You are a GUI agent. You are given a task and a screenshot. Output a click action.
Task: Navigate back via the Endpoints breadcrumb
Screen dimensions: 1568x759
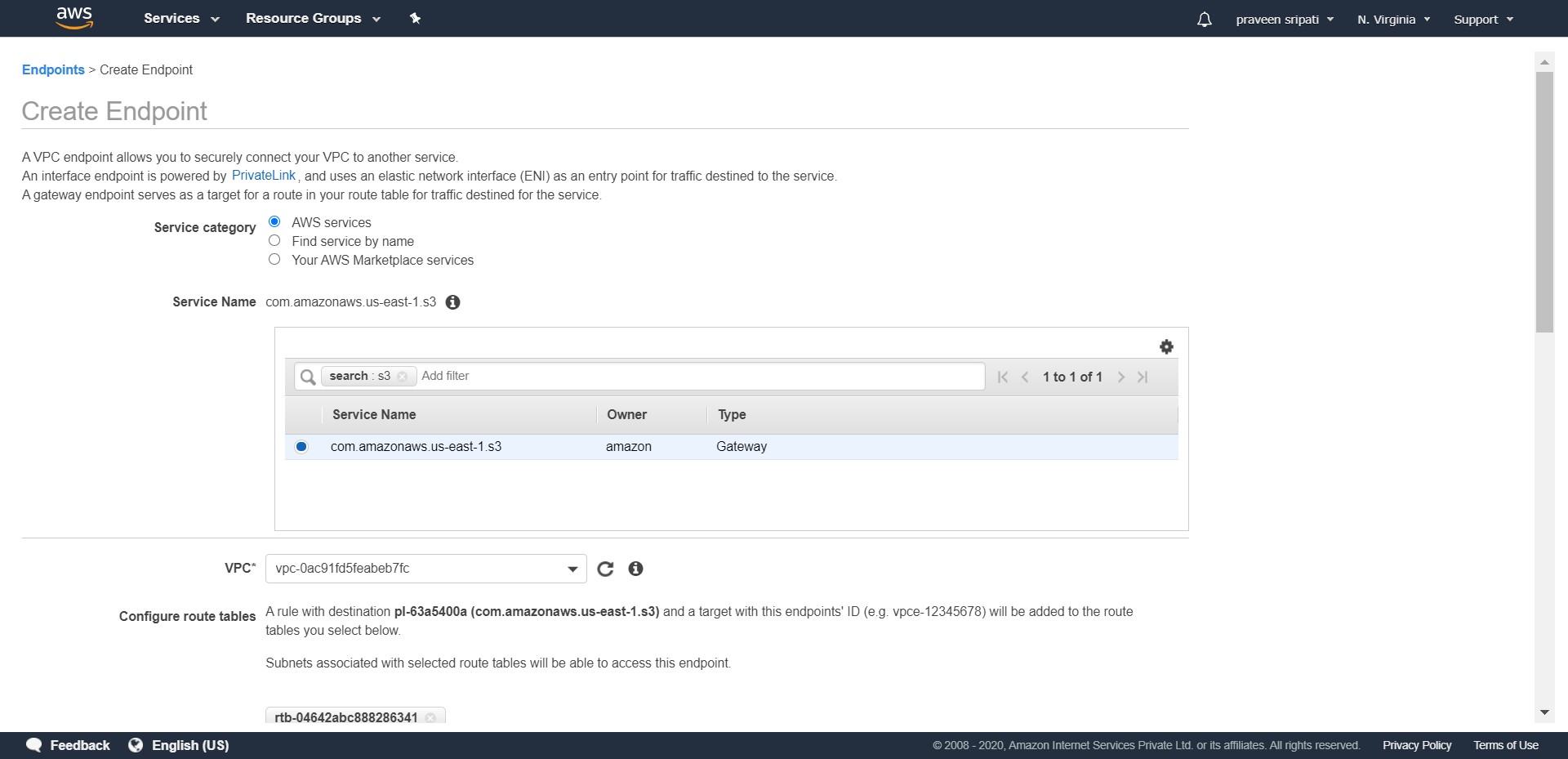point(53,69)
